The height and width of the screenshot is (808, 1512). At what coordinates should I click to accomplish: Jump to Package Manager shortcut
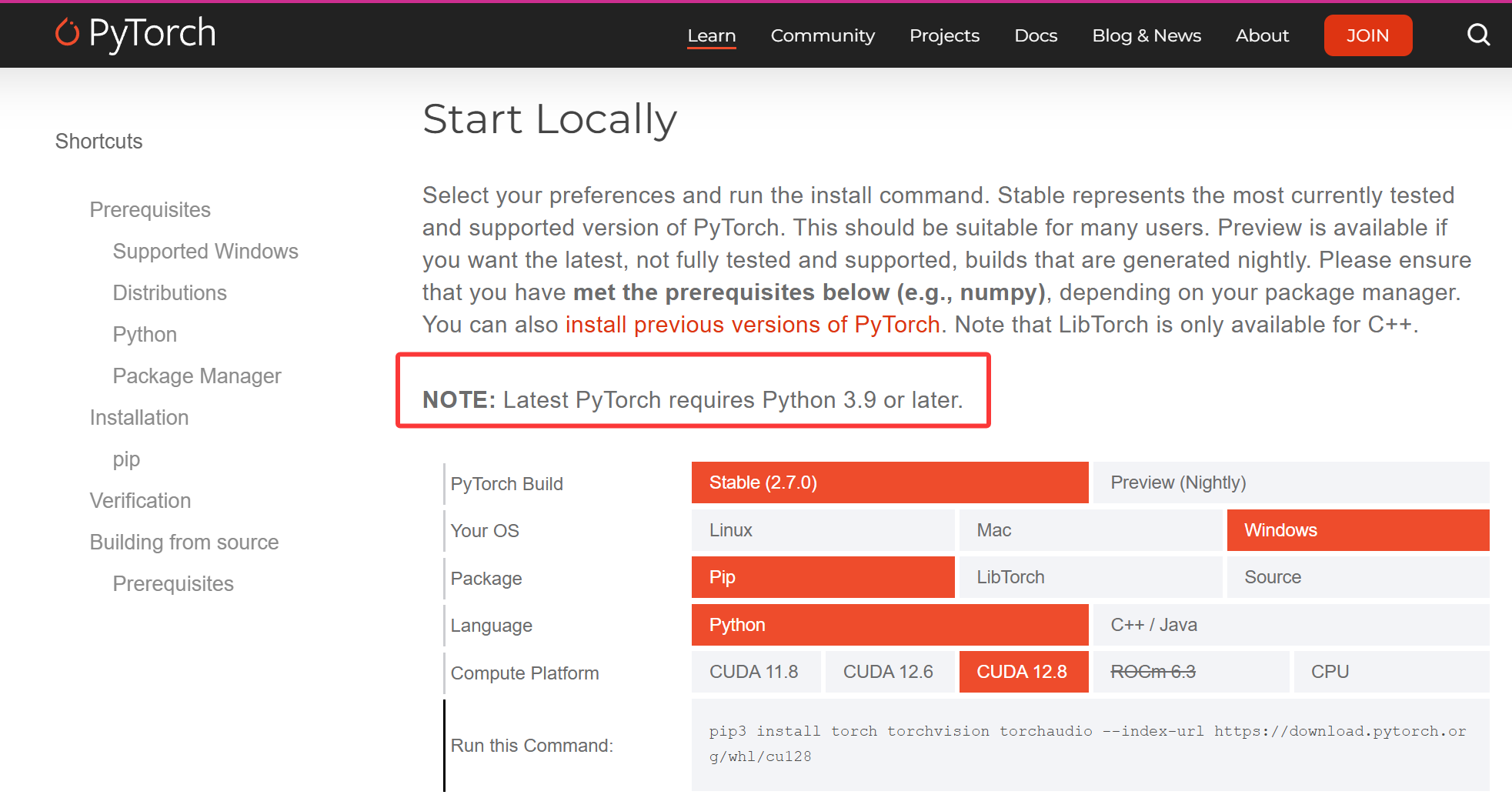pos(197,376)
